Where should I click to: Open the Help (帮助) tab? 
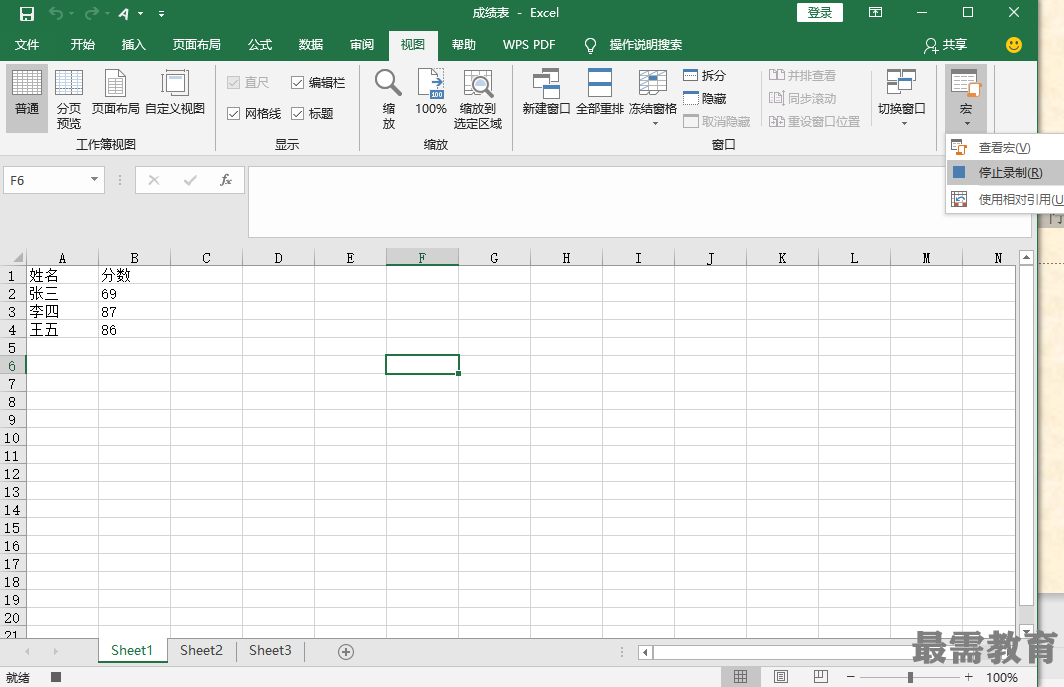[463, 45]
